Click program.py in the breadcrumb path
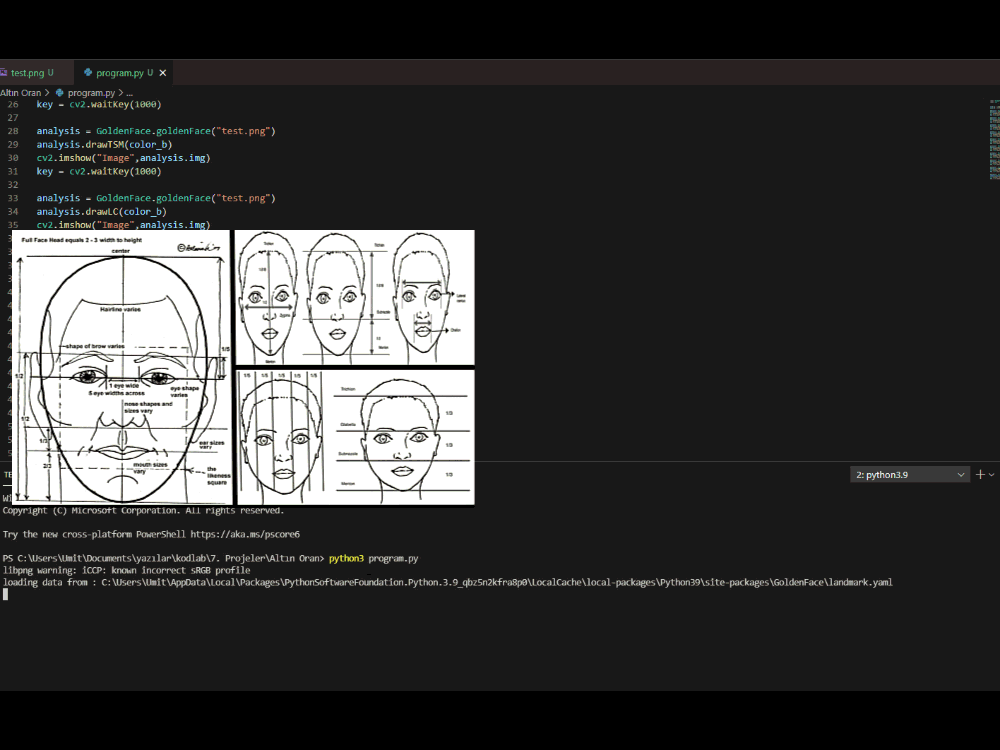The width and height of the screenshot is (1000, 750). (x=91, y=92)
